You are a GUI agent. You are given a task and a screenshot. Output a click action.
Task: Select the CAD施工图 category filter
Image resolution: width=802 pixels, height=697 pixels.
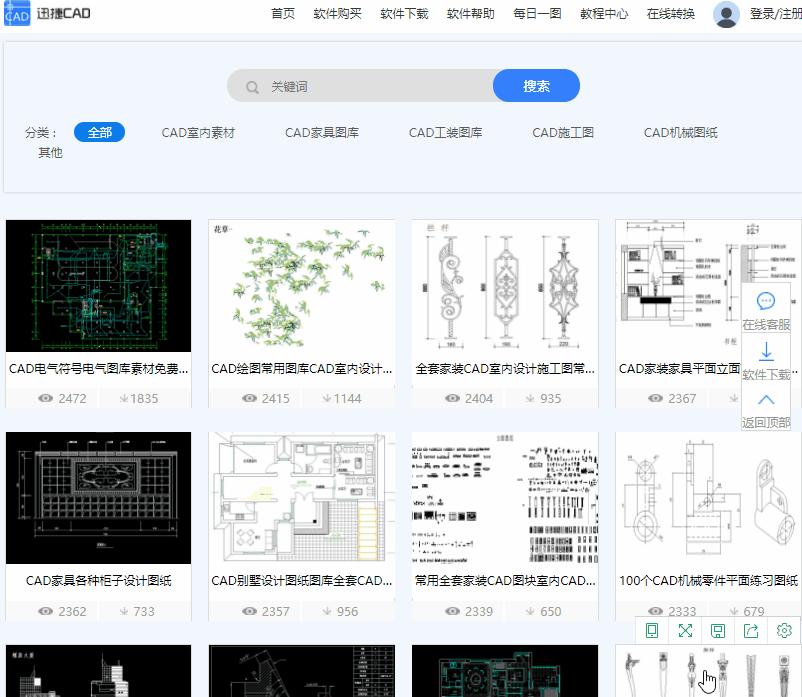pyautogui.click(x=562, y=131)
